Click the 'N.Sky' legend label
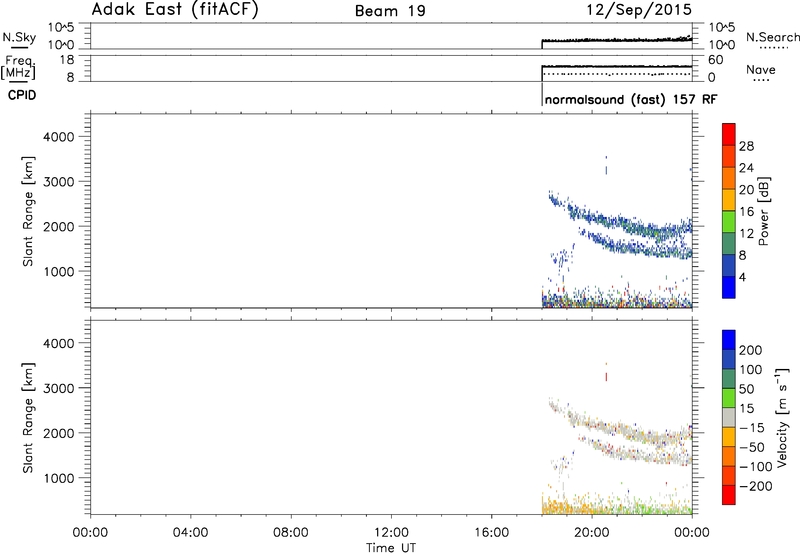The width and height of the screenshot is (800, 554). (19, 37)
